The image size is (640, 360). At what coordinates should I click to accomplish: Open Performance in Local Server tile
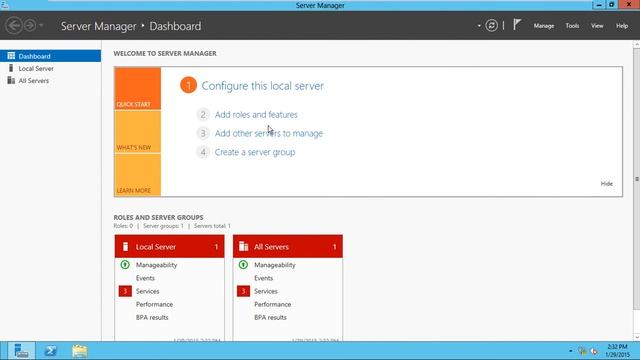coord(154,304)
